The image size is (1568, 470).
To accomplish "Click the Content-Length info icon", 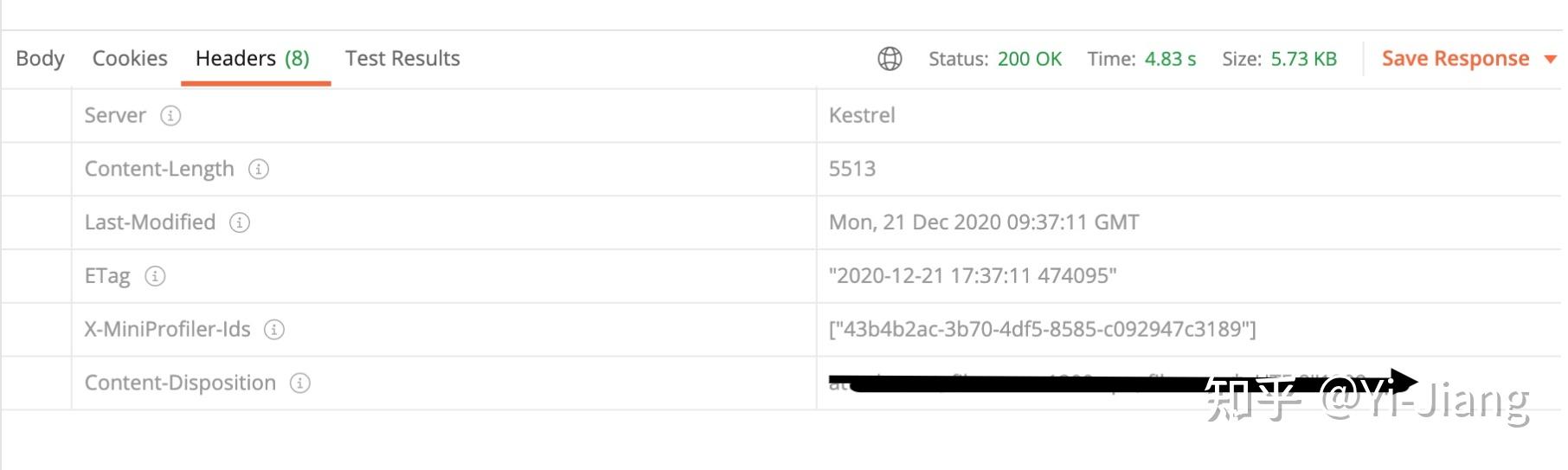I will 258,169.
